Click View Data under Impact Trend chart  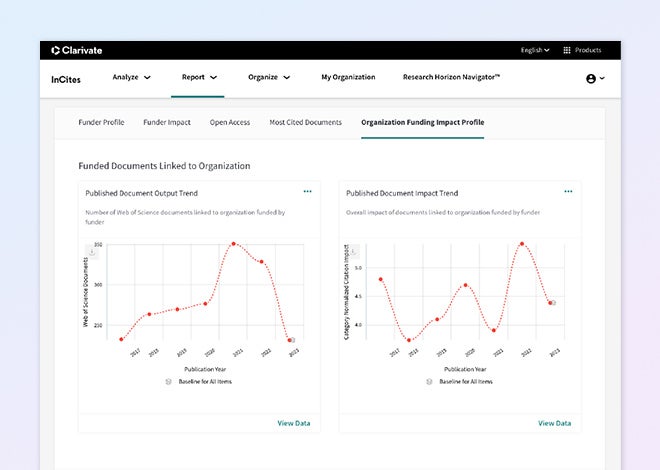coord(554,423)
